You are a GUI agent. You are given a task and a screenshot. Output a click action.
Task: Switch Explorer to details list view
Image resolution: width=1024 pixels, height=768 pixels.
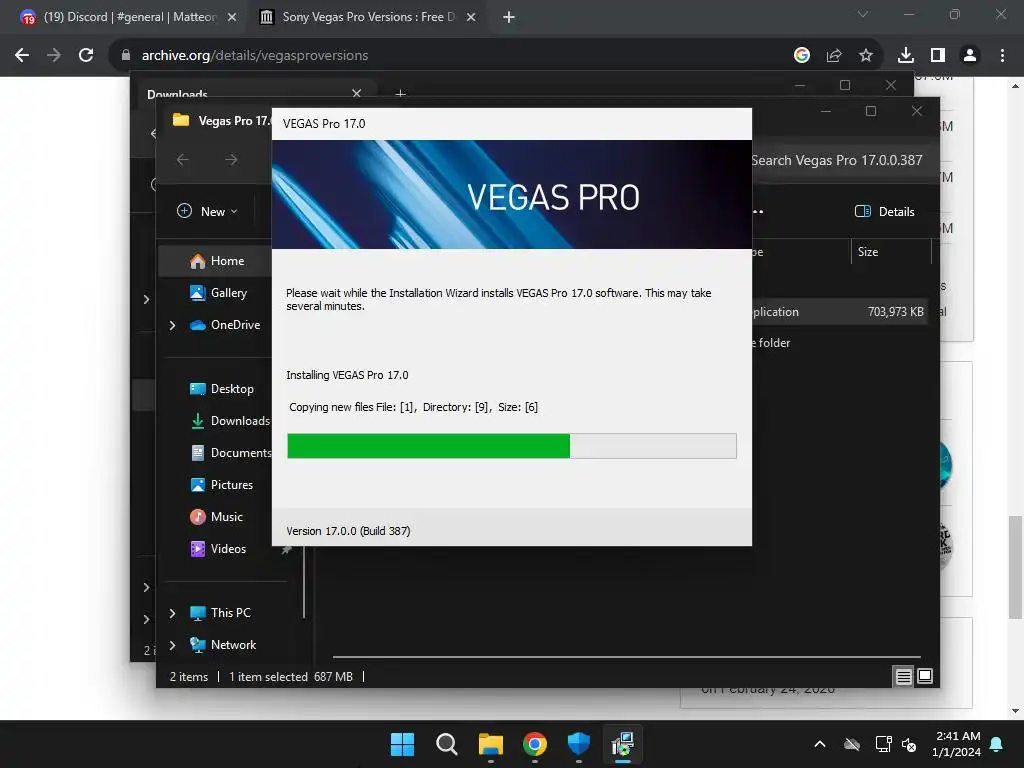(903, 677)
